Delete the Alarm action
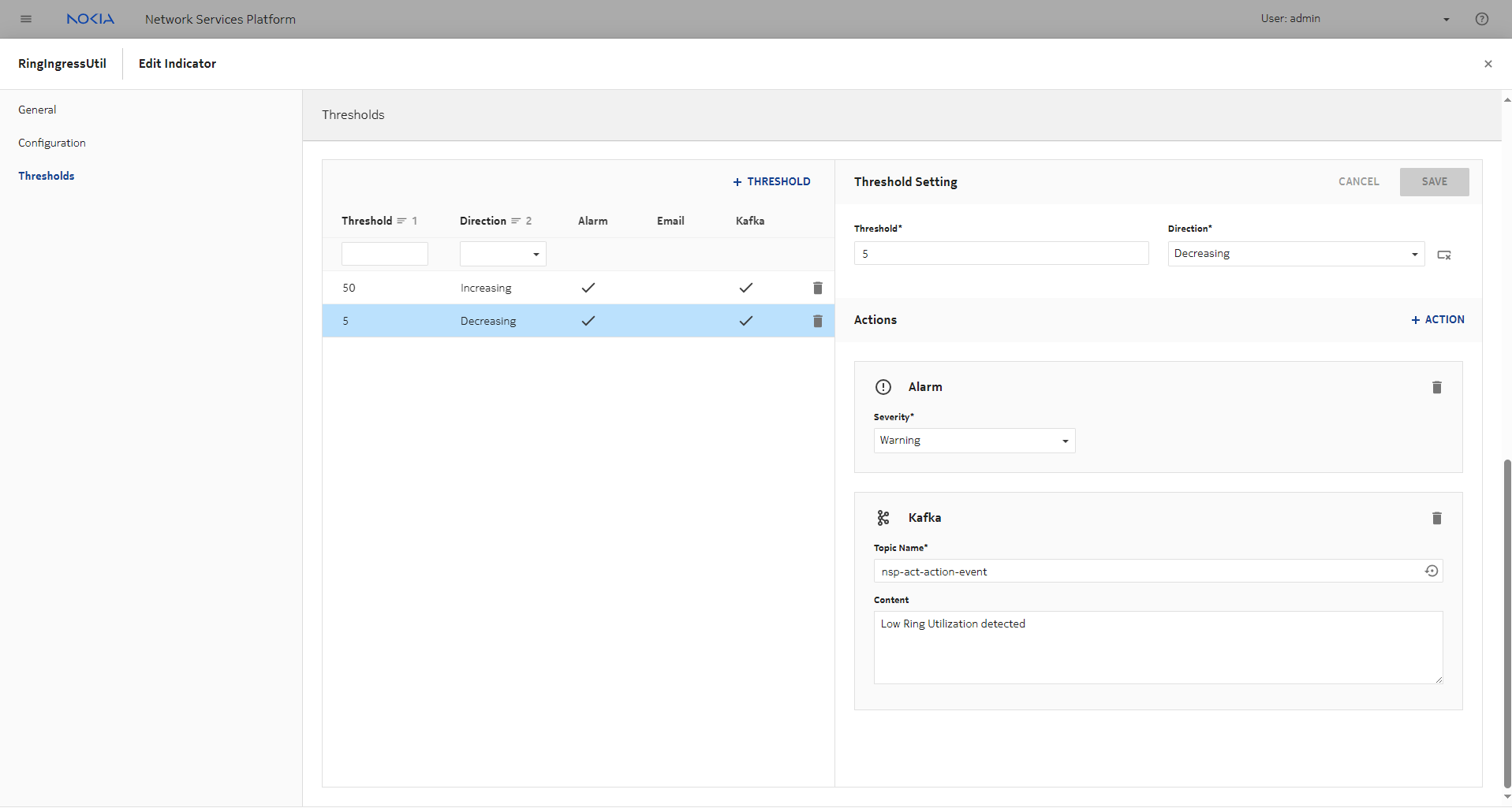This screenshot has width=1512, height=808. [1437, 387]
